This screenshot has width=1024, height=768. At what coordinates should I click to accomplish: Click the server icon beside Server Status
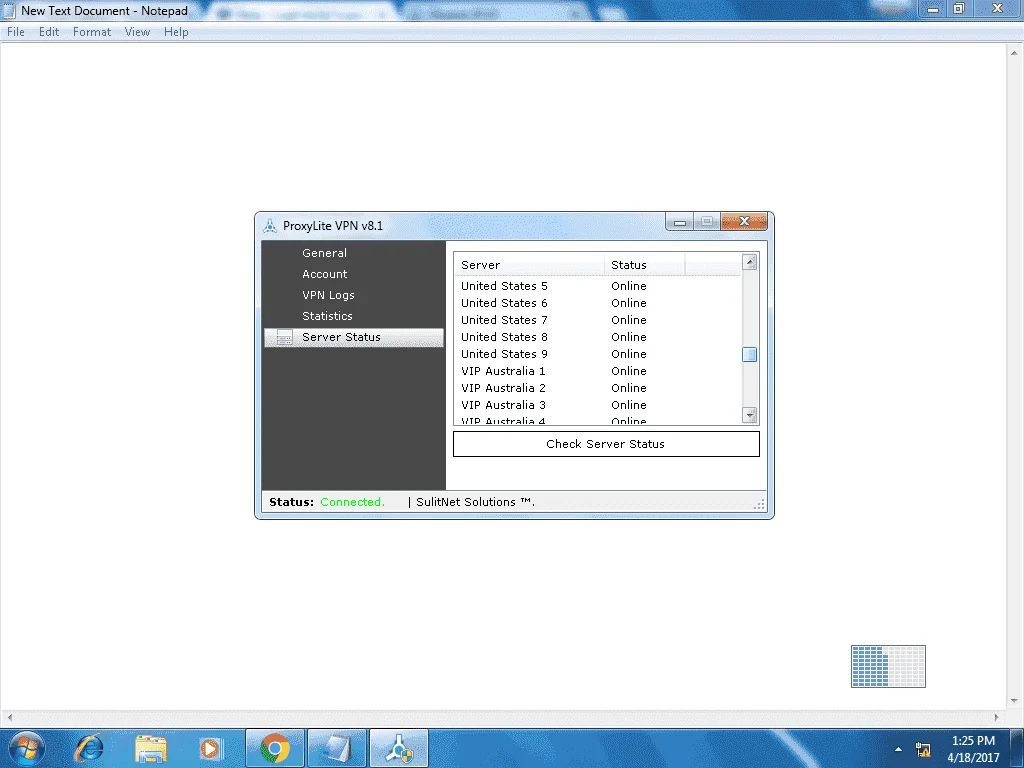(284, 337)
